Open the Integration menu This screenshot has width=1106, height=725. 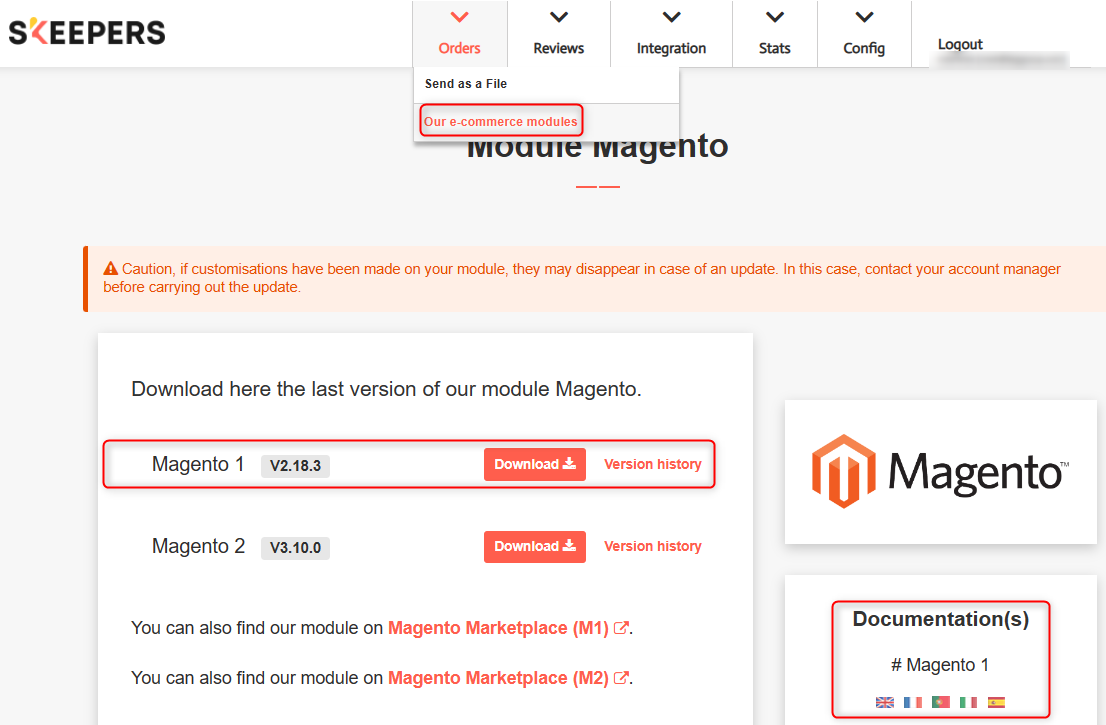pyautogui.click(x=671, y=34)
